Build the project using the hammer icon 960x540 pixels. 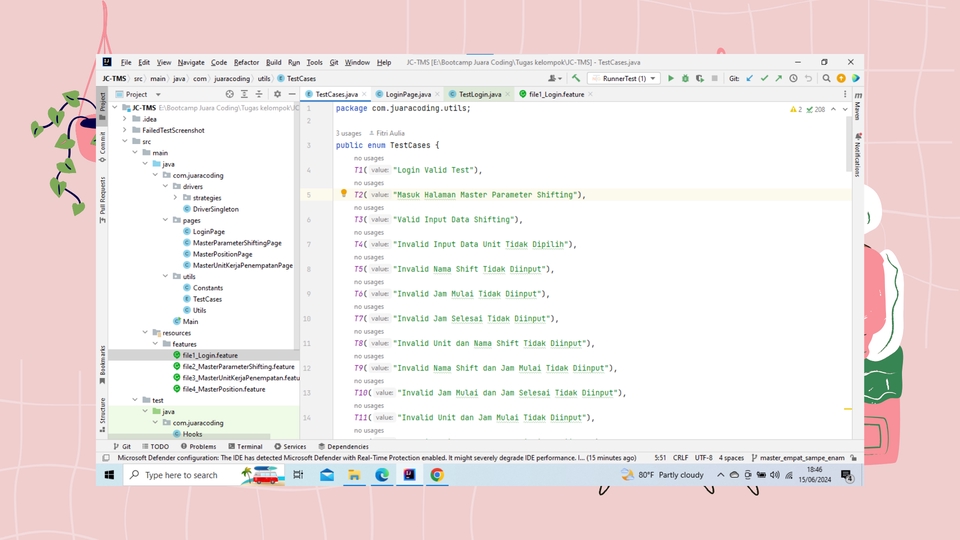[576, 78]
